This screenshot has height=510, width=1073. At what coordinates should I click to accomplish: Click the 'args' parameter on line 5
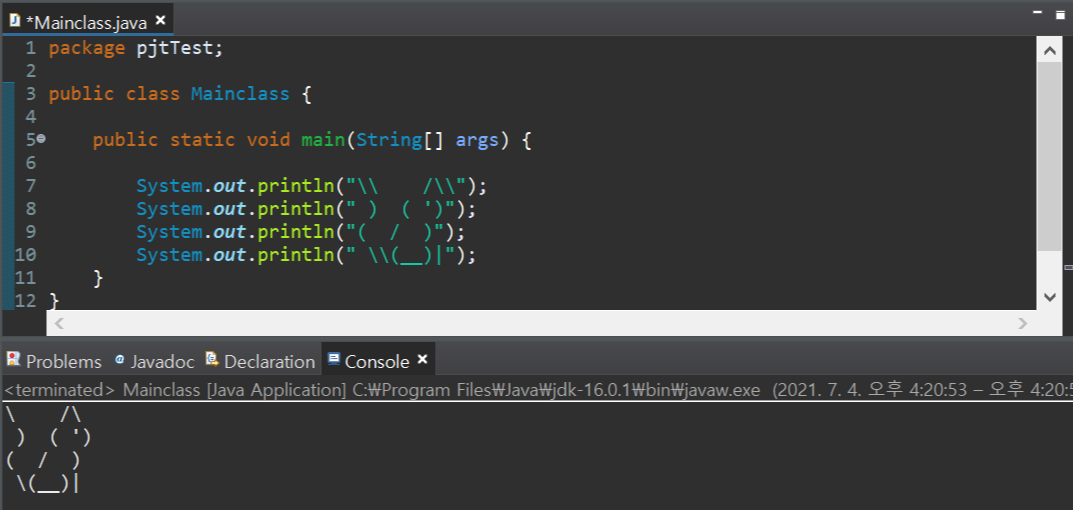click(477, 141)
